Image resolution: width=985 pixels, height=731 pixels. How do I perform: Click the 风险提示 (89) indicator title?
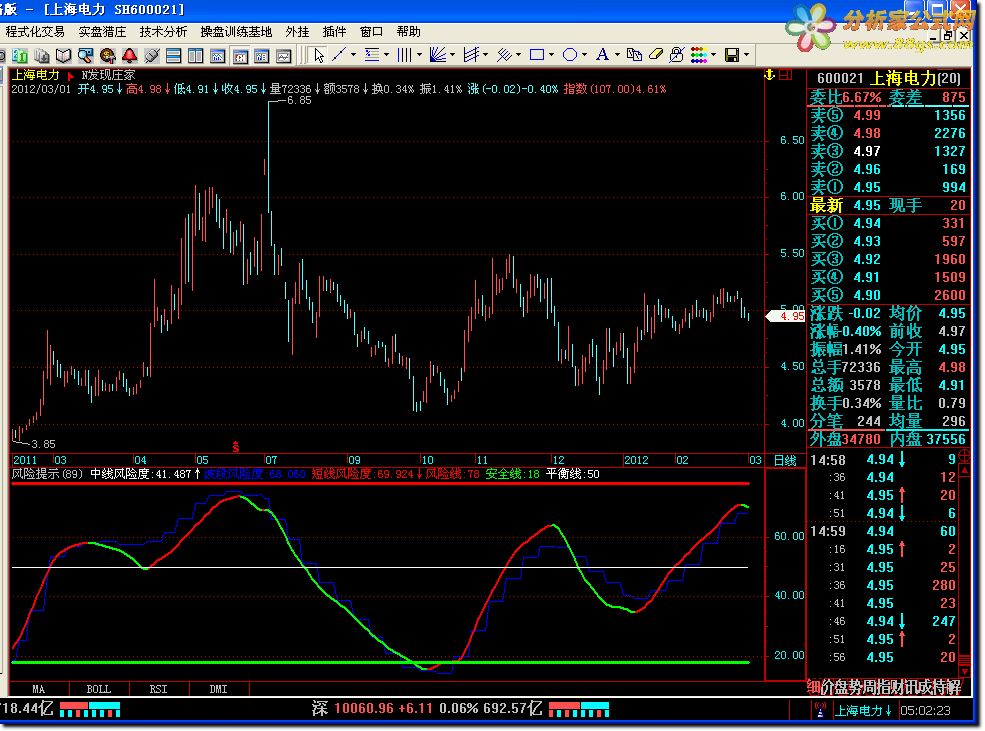[x=47, y=474]
